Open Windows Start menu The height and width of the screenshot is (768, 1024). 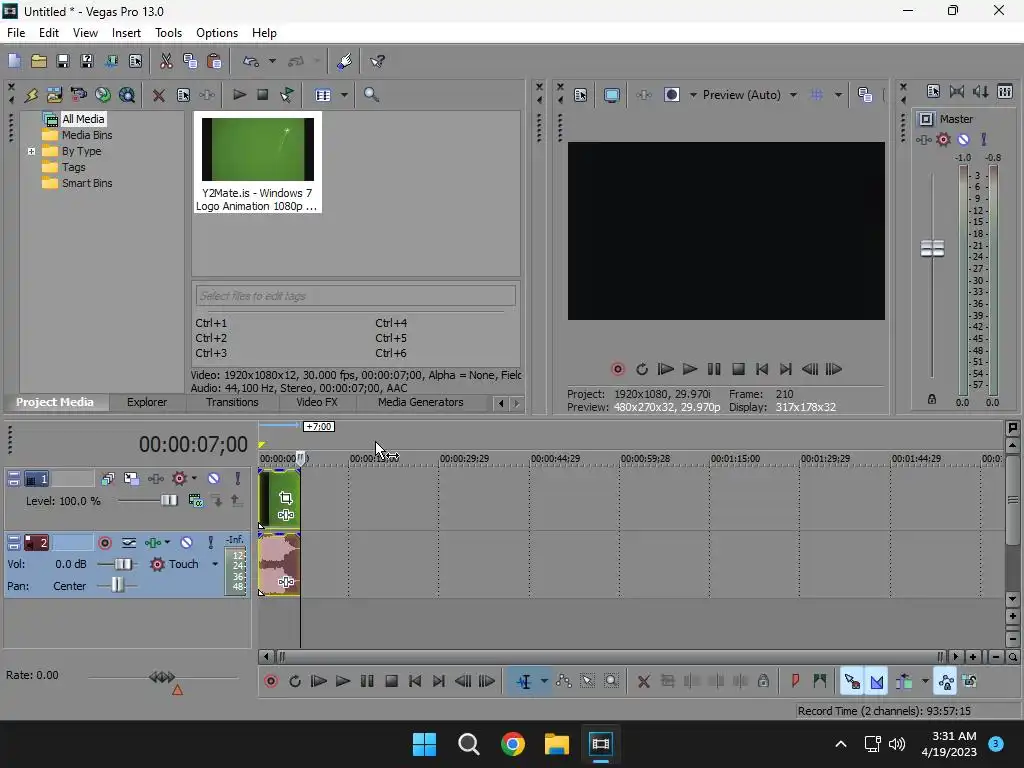click(x=424, y=744)
